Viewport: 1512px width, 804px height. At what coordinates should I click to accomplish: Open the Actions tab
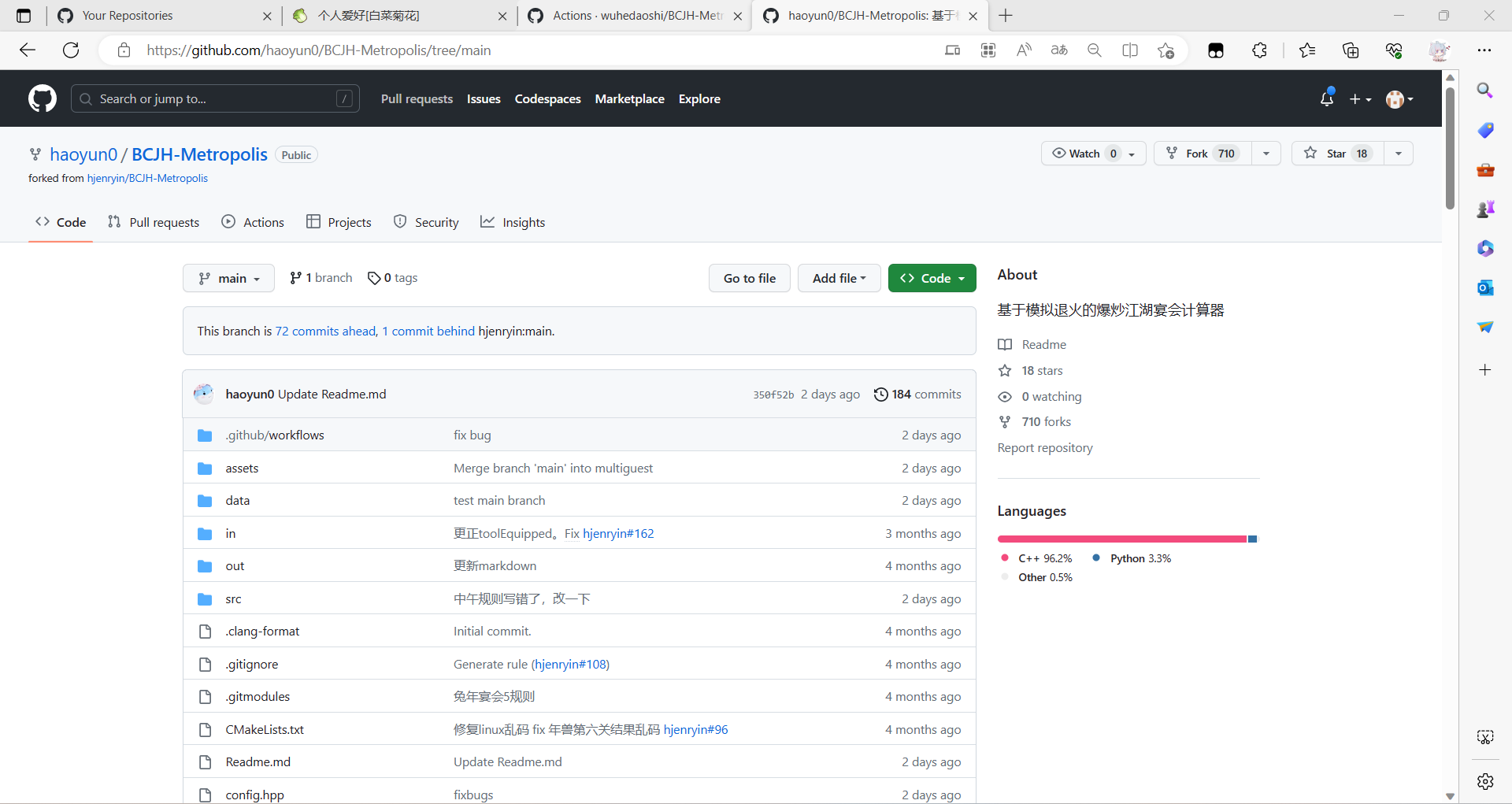pyautogui.click(x=253, y=222)
